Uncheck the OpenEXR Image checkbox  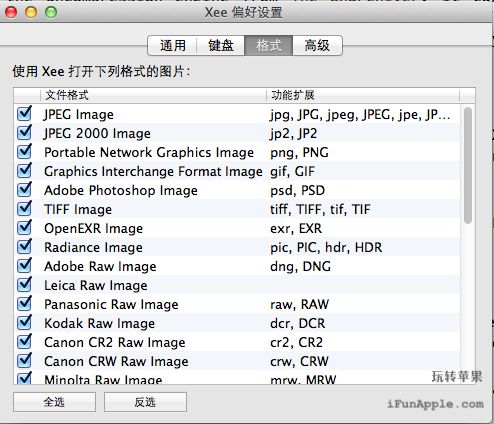pos(25,228)
